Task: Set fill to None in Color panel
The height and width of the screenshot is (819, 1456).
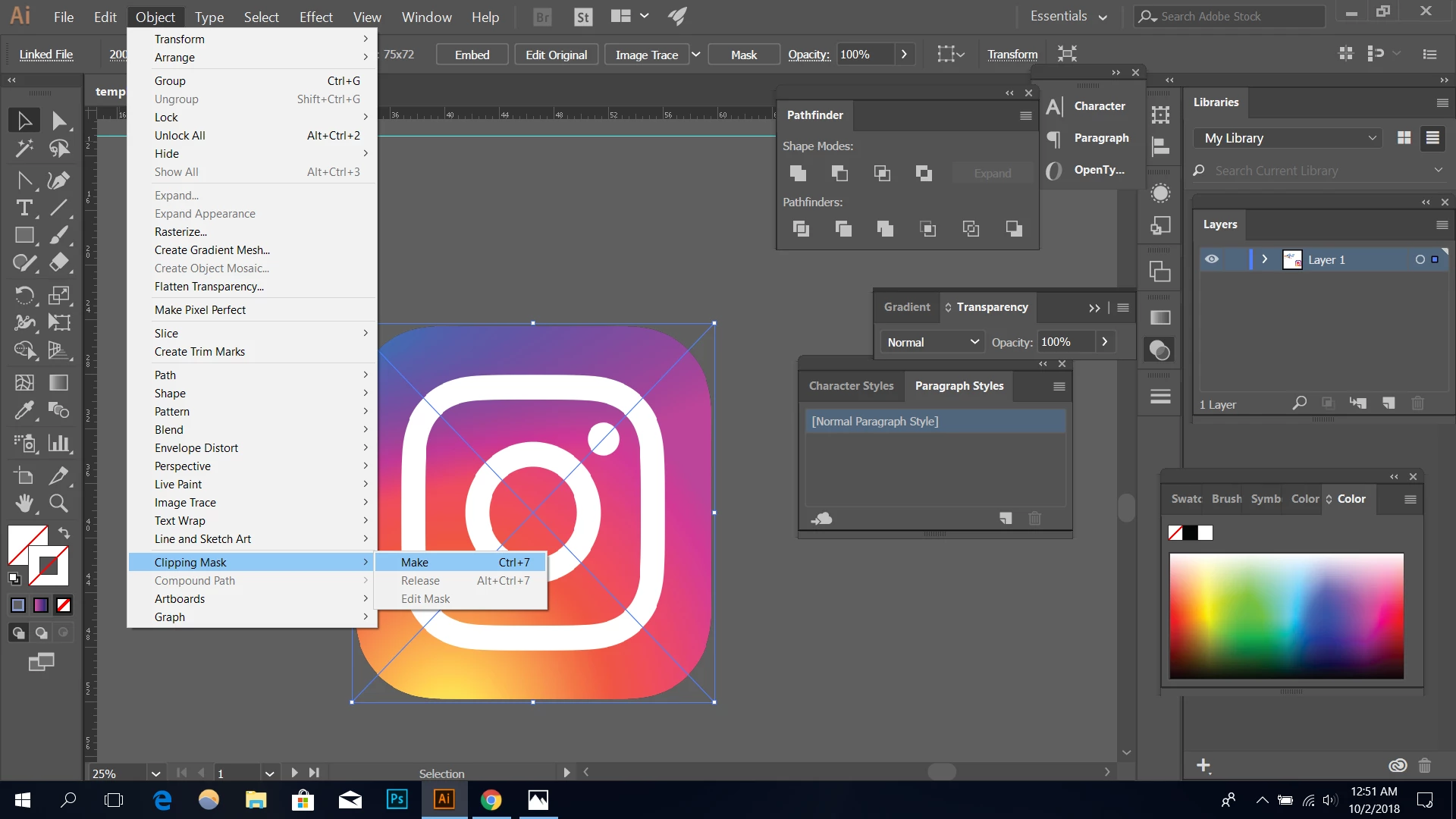Action: [x=1175, y=532]
